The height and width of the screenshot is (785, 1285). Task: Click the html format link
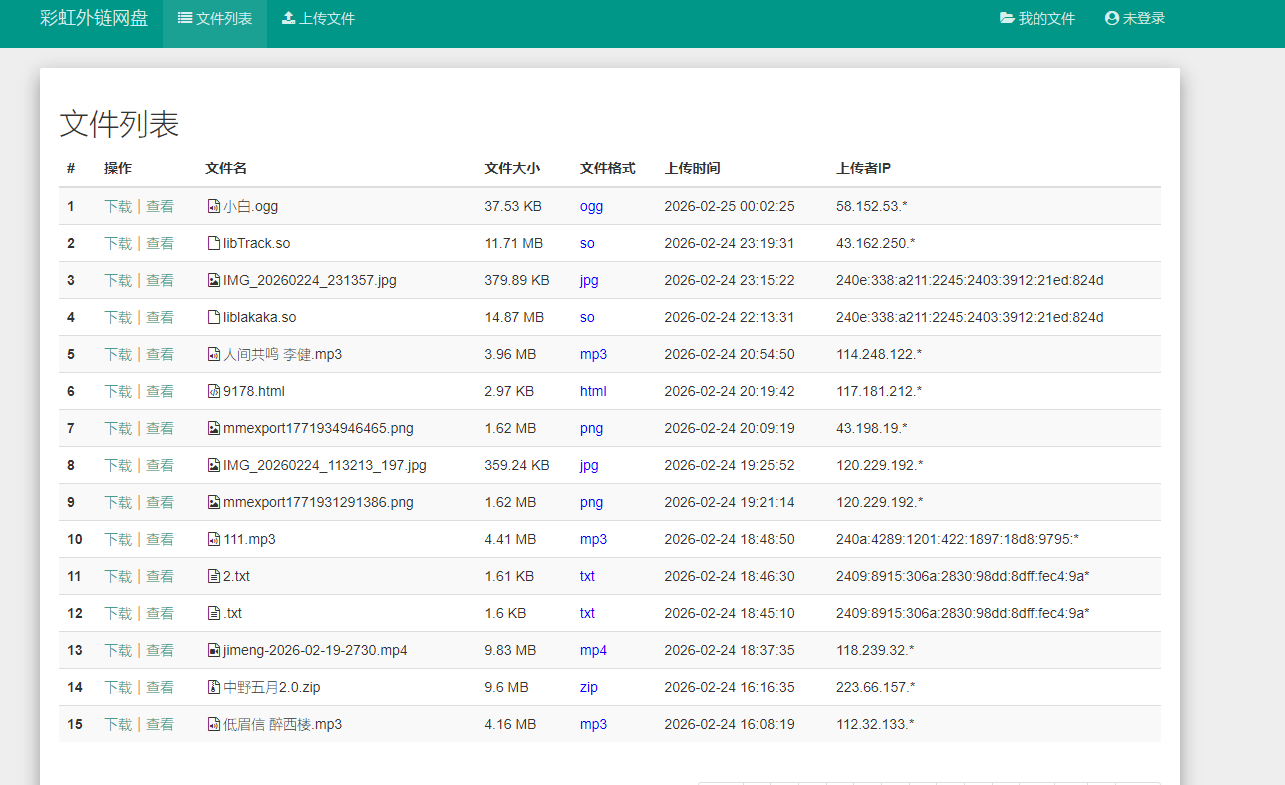(593, 392)
